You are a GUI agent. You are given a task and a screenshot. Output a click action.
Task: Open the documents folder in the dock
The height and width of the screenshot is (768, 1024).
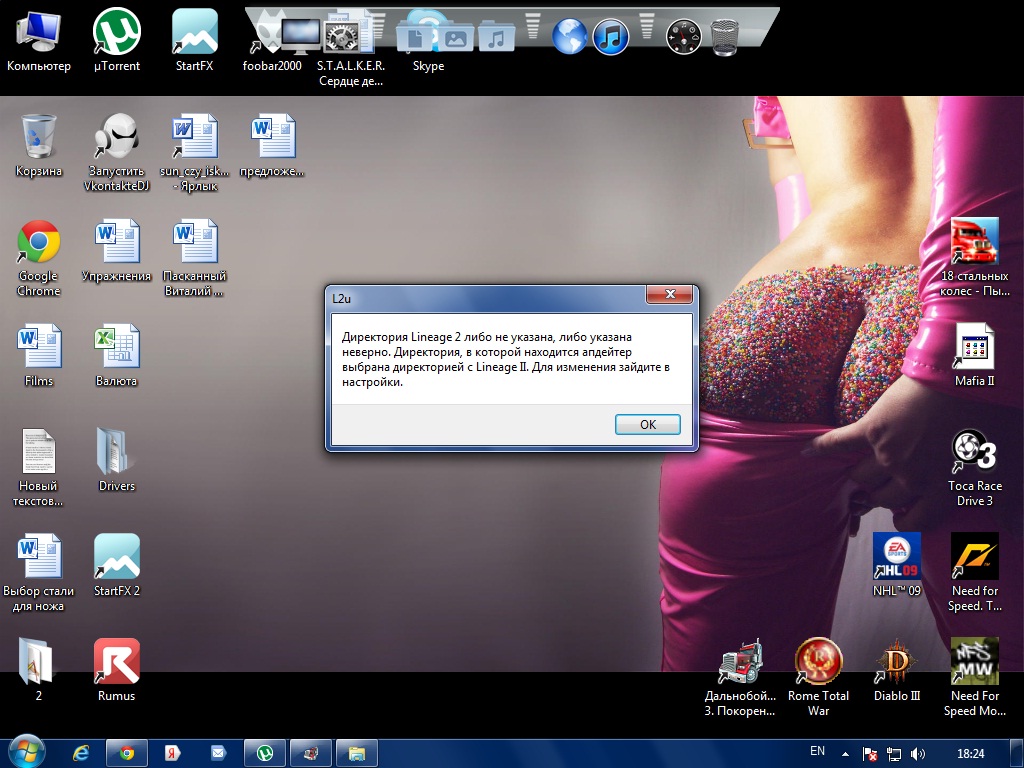[x=415, y=38]
